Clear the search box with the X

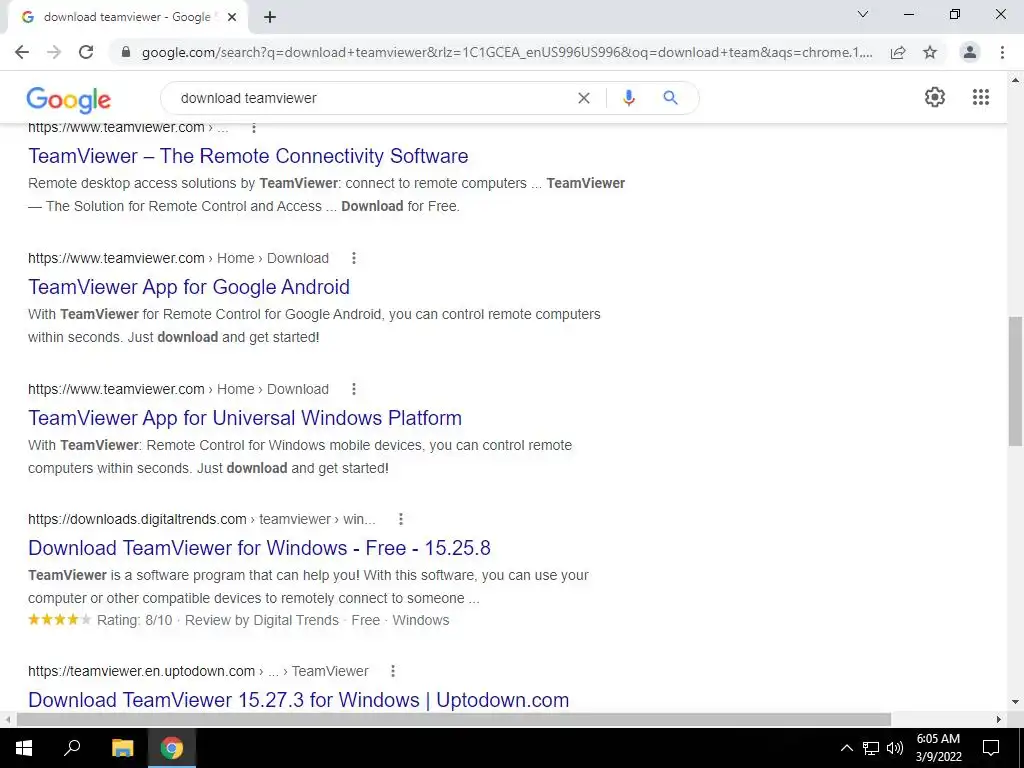584,98
